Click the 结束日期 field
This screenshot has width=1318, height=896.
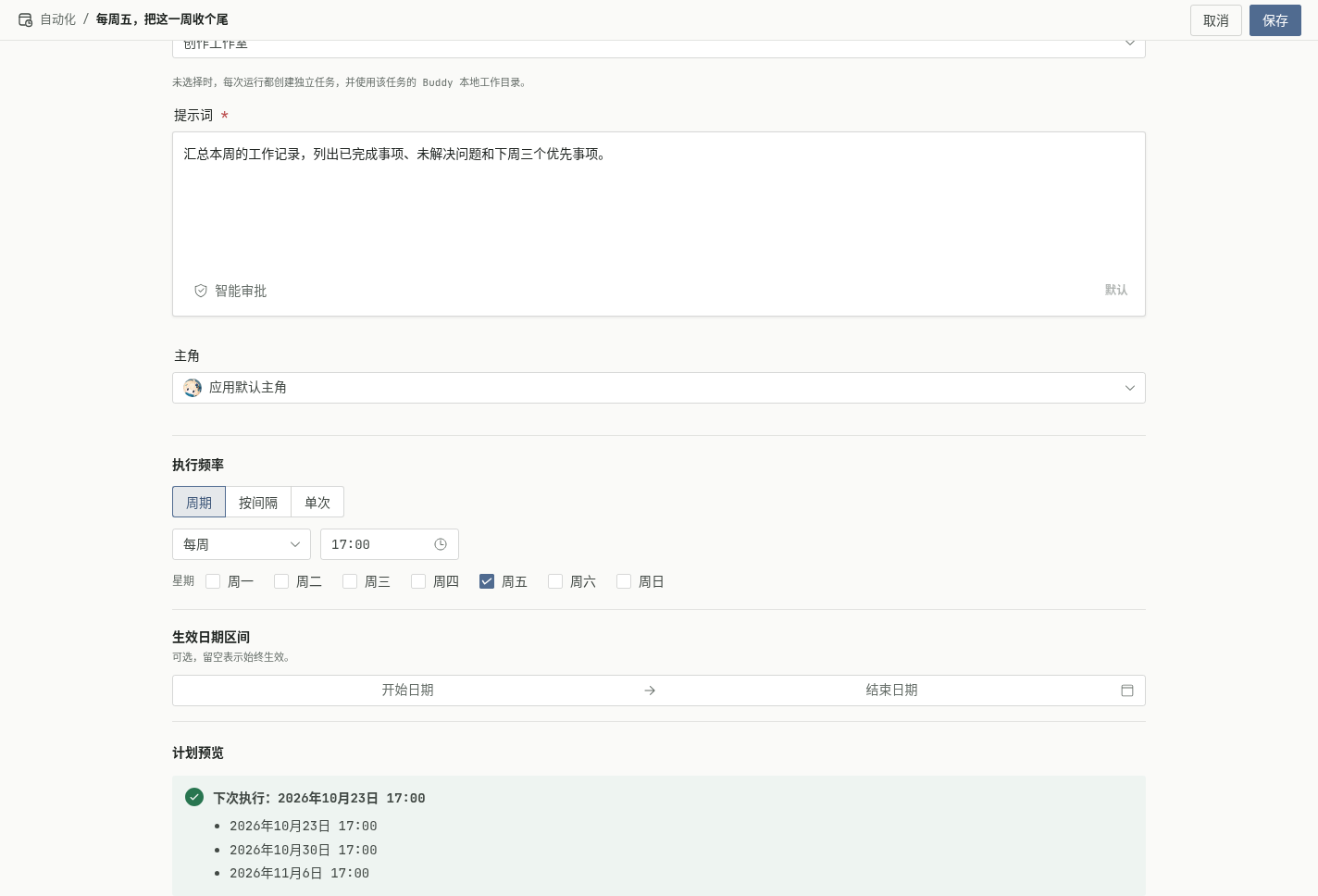pyautogui.click(x=891, y=691)
